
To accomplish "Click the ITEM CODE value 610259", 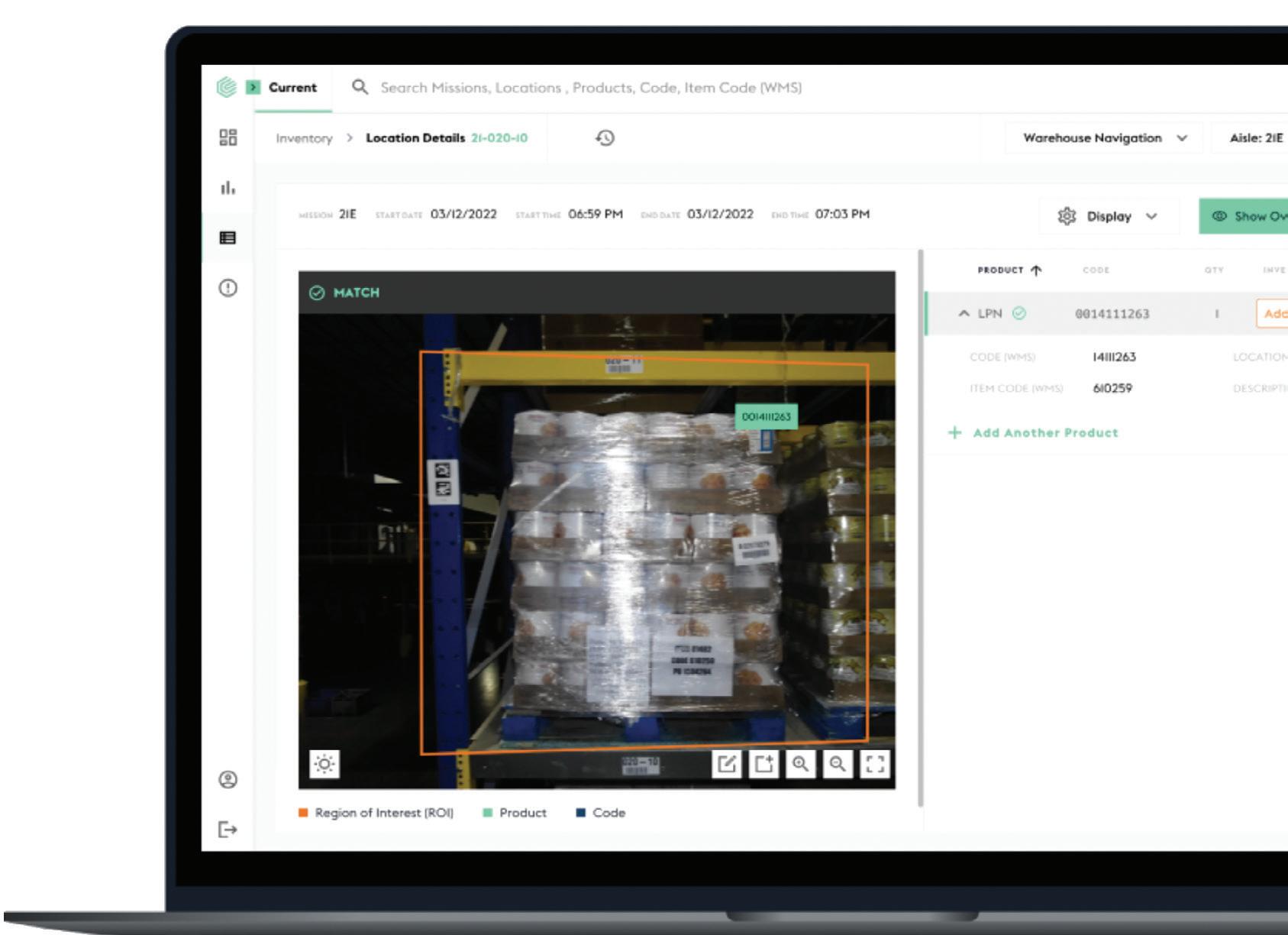I will 1112,388.
